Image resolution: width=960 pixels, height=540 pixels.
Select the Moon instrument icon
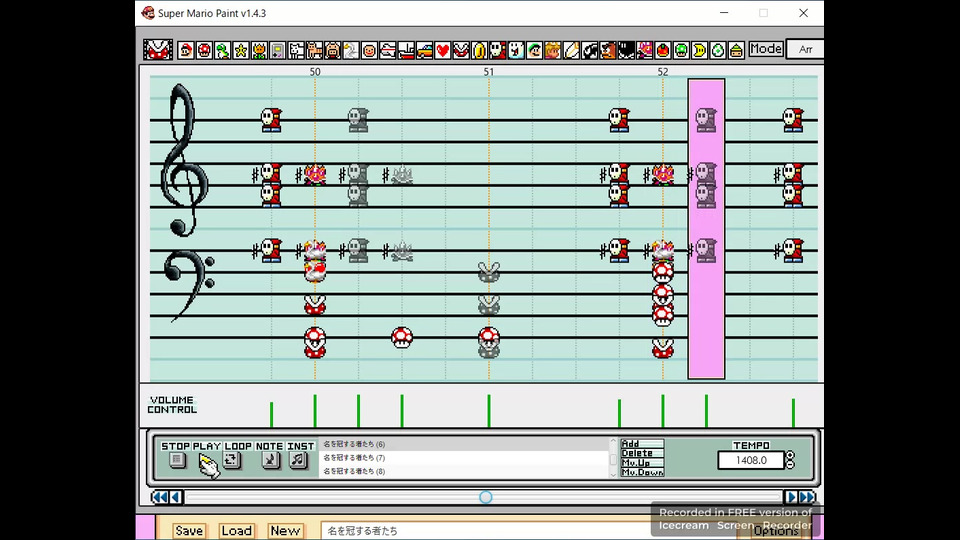pyautogui.click(x=700, y=50)
